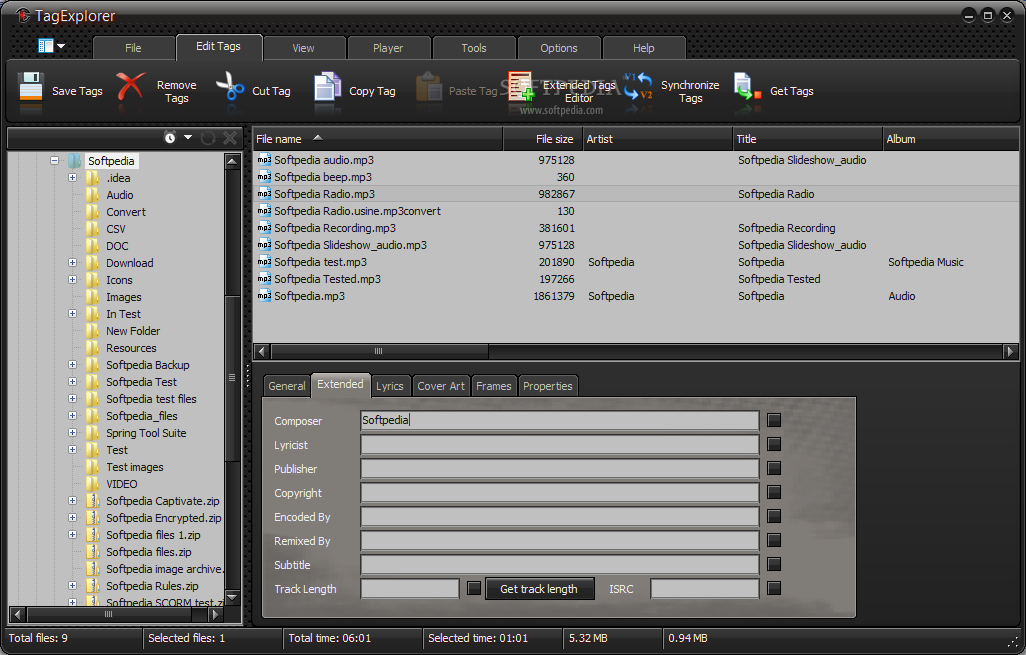Expand the Softpedia Test folder node
Viewport: 1026px width, 655px height.
[x=73, y=382]
